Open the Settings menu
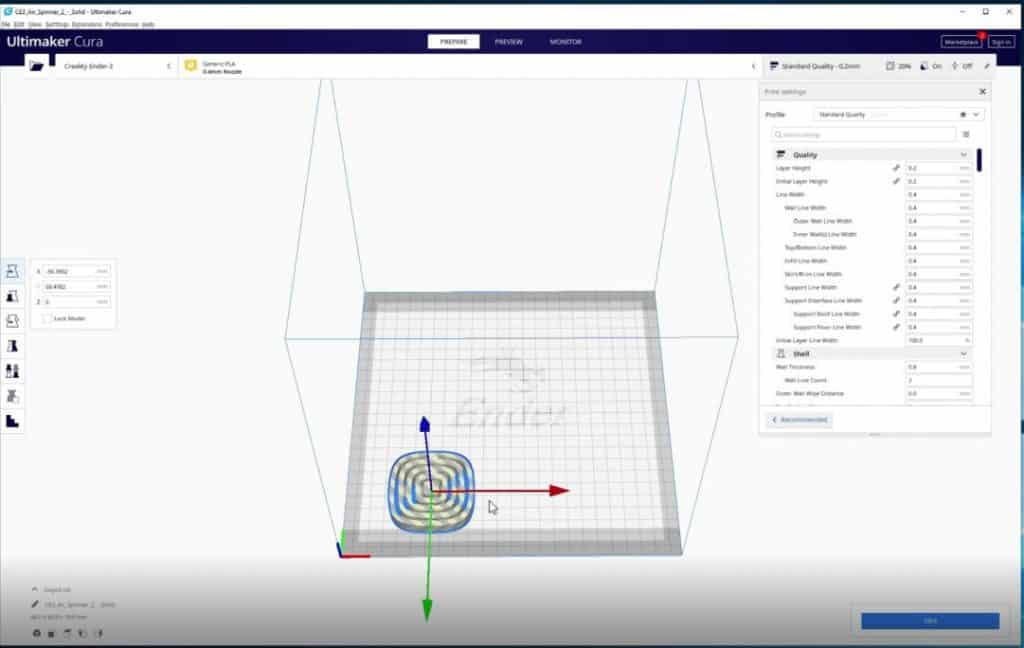This screenshot has width=1024, height=648. click(x=57, y=24)
